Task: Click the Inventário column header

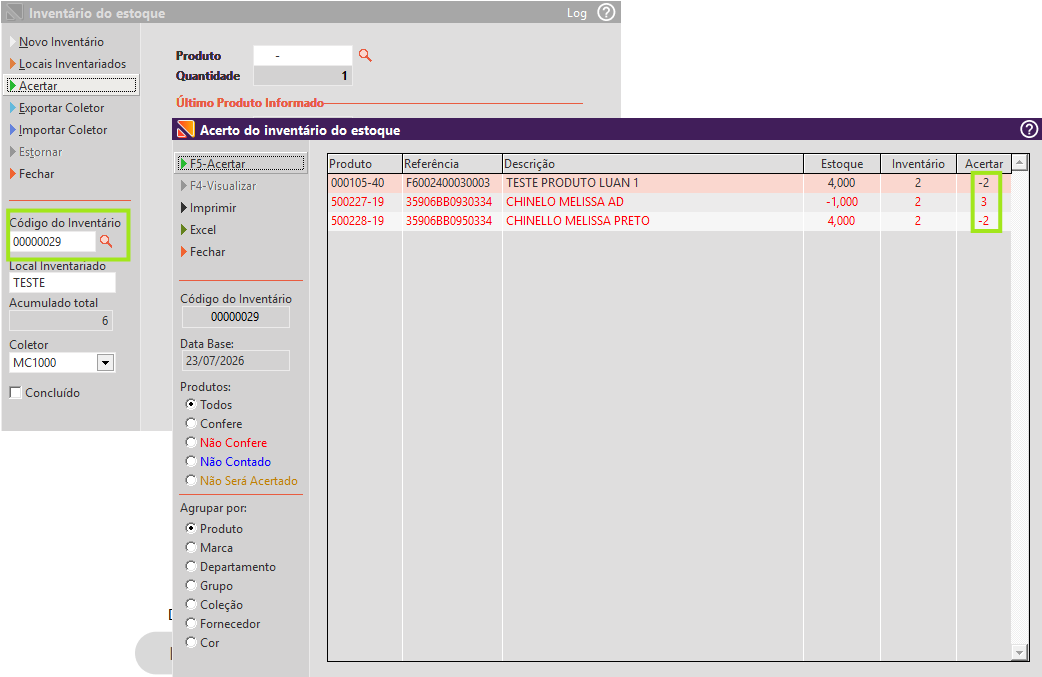Action: [x=918, y=163]
